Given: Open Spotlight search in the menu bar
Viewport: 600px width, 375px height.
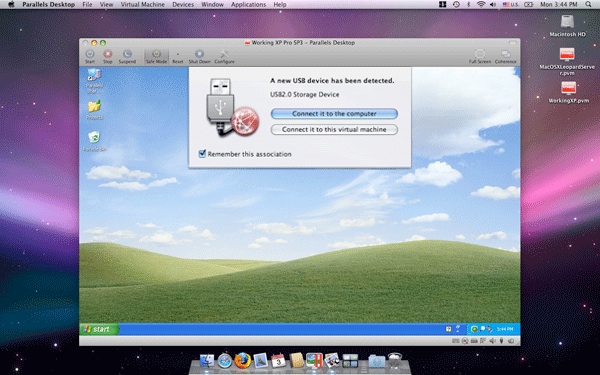Looking at the screenshot, I should pyautogui.click(x=588, y=5).
